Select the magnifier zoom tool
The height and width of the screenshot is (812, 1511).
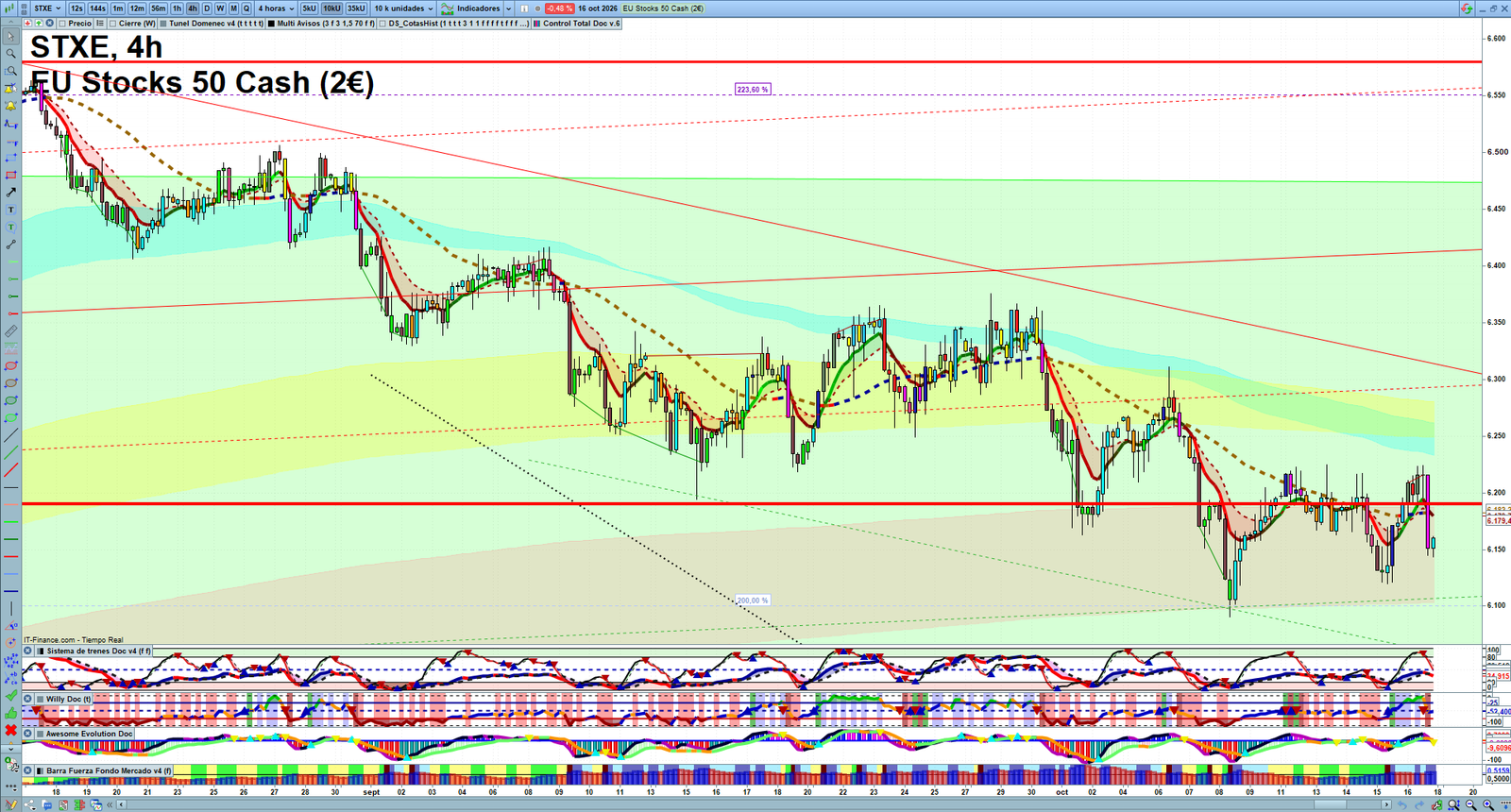pos(10,54)
